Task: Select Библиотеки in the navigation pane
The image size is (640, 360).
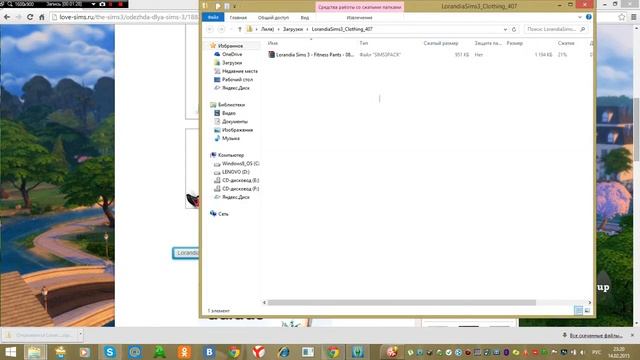Action: pos(231,105)
